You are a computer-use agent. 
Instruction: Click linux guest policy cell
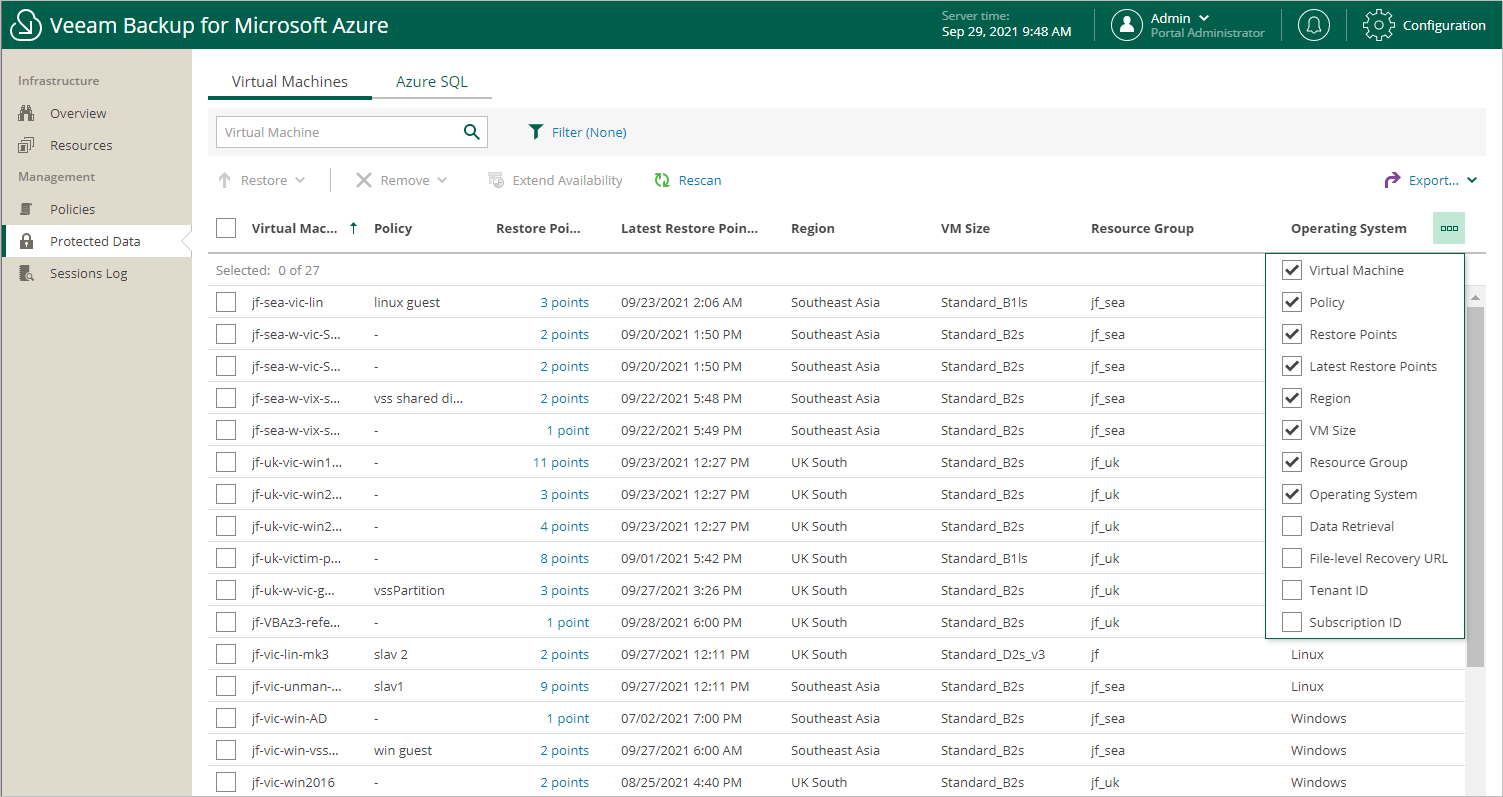407,302
